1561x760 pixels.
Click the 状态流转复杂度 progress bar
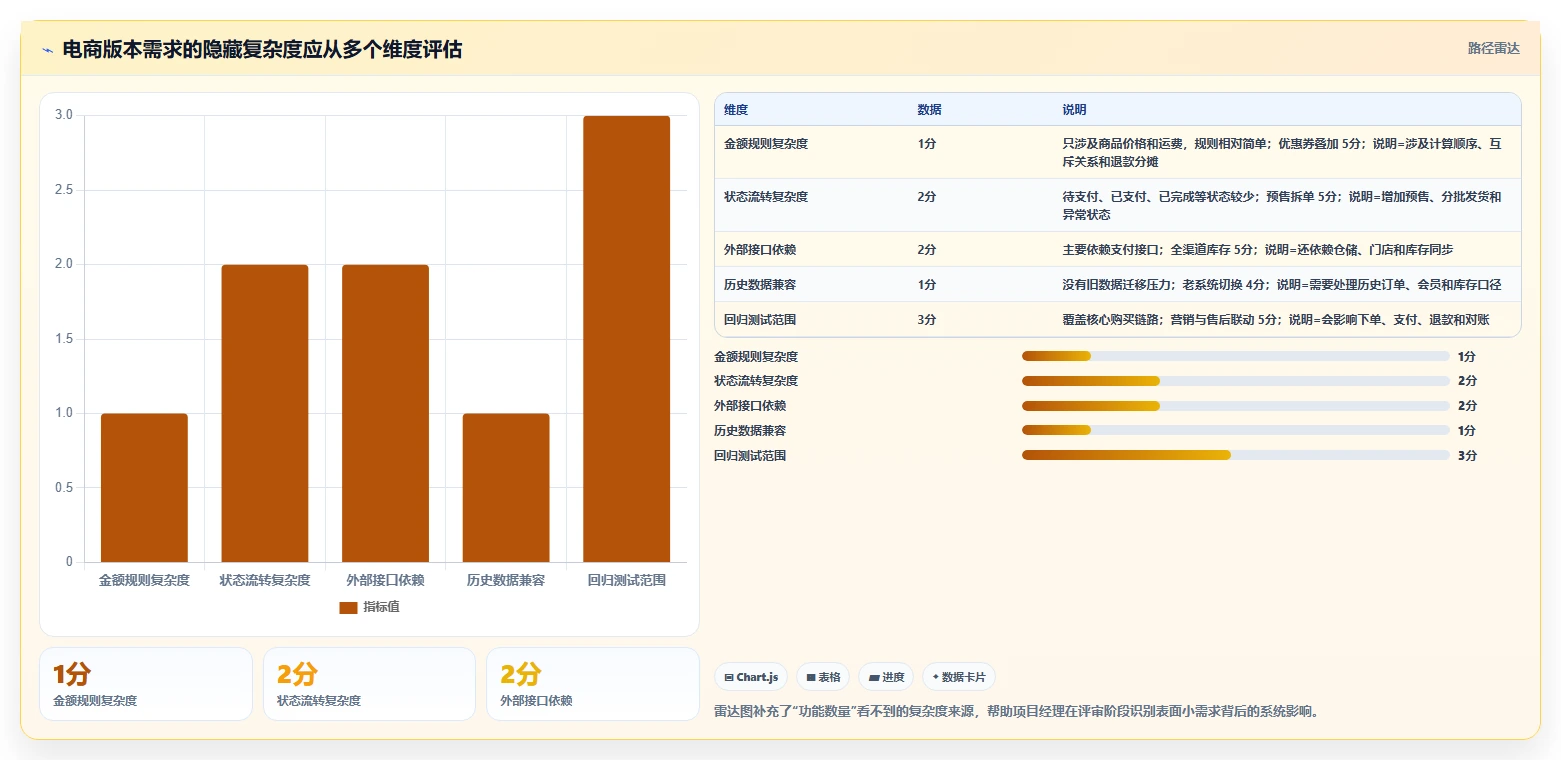(1235, 381)
